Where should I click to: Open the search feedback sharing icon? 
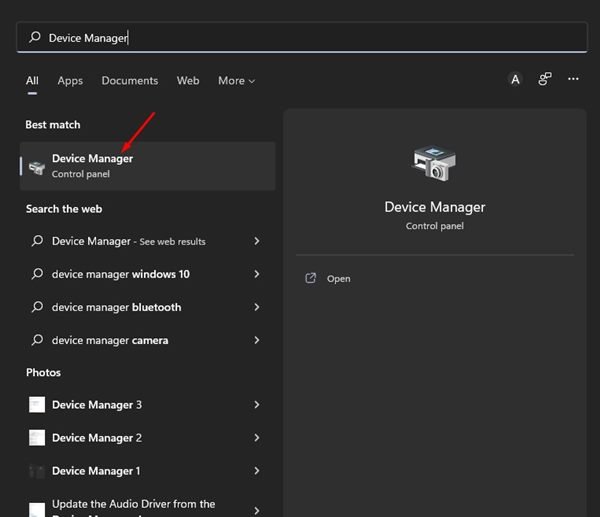(x=545, y=80)
